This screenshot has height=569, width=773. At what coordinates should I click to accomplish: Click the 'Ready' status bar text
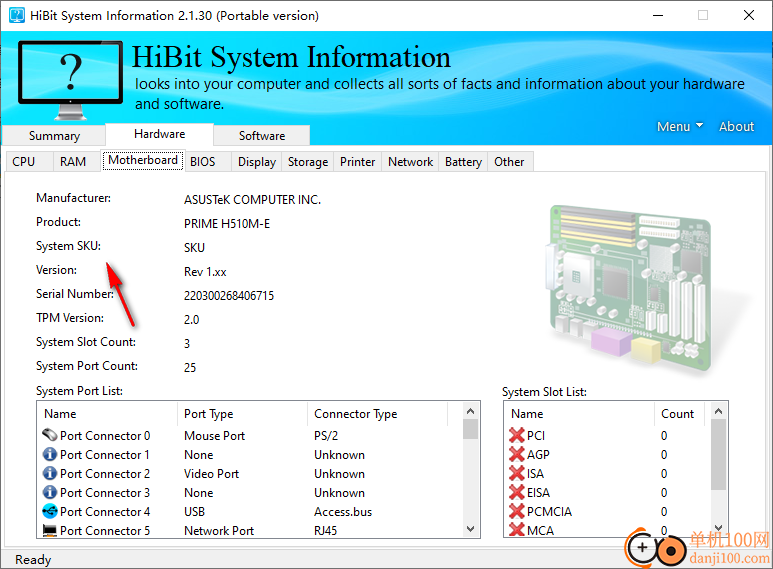pyautogui.click(x=33, y=560)
